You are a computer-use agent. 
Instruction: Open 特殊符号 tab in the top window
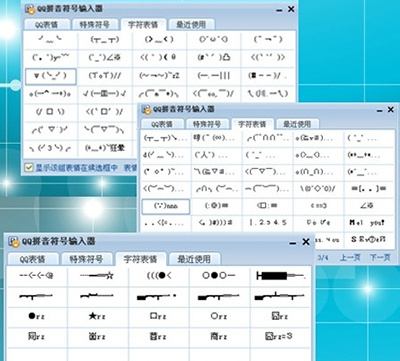(95, 25)
